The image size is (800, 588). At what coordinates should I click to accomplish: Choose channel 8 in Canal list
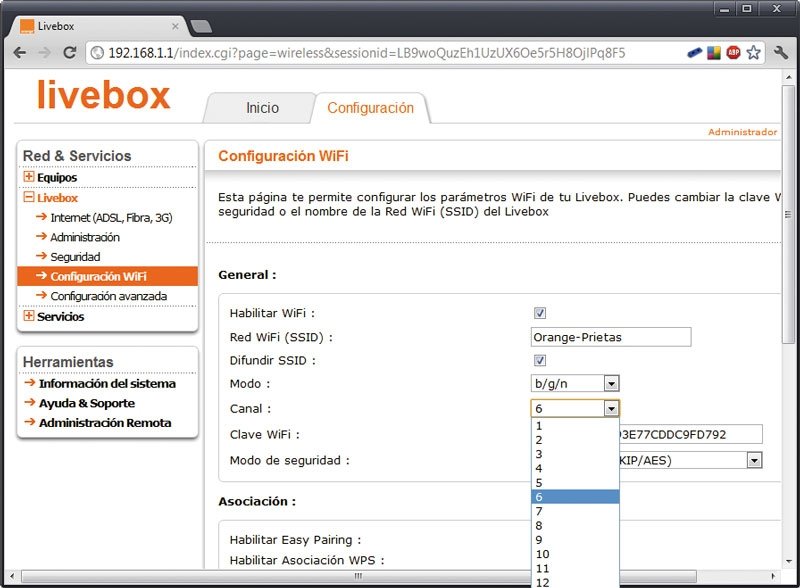575,526
